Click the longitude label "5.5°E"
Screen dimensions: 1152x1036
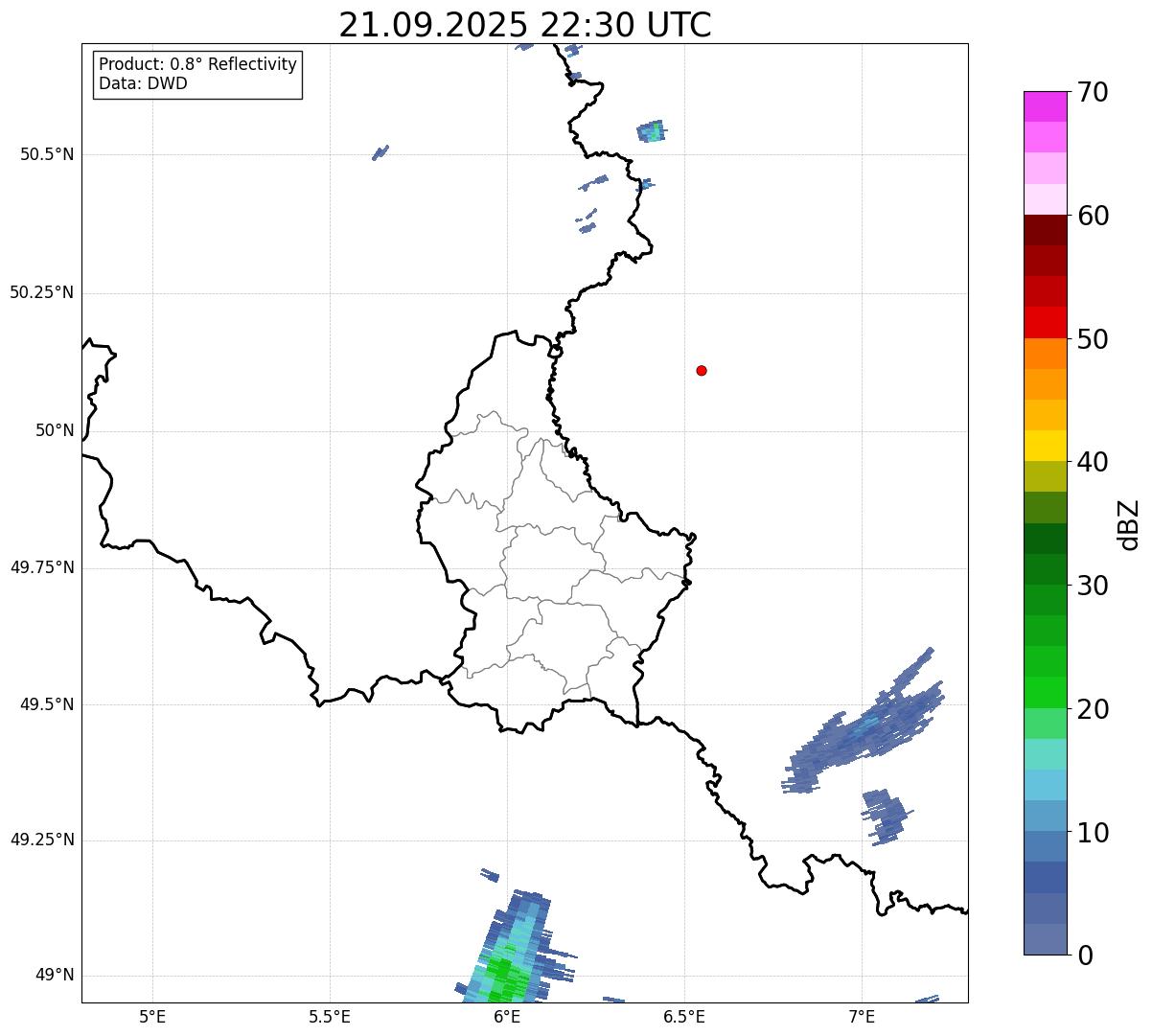tap(330, 1016)
